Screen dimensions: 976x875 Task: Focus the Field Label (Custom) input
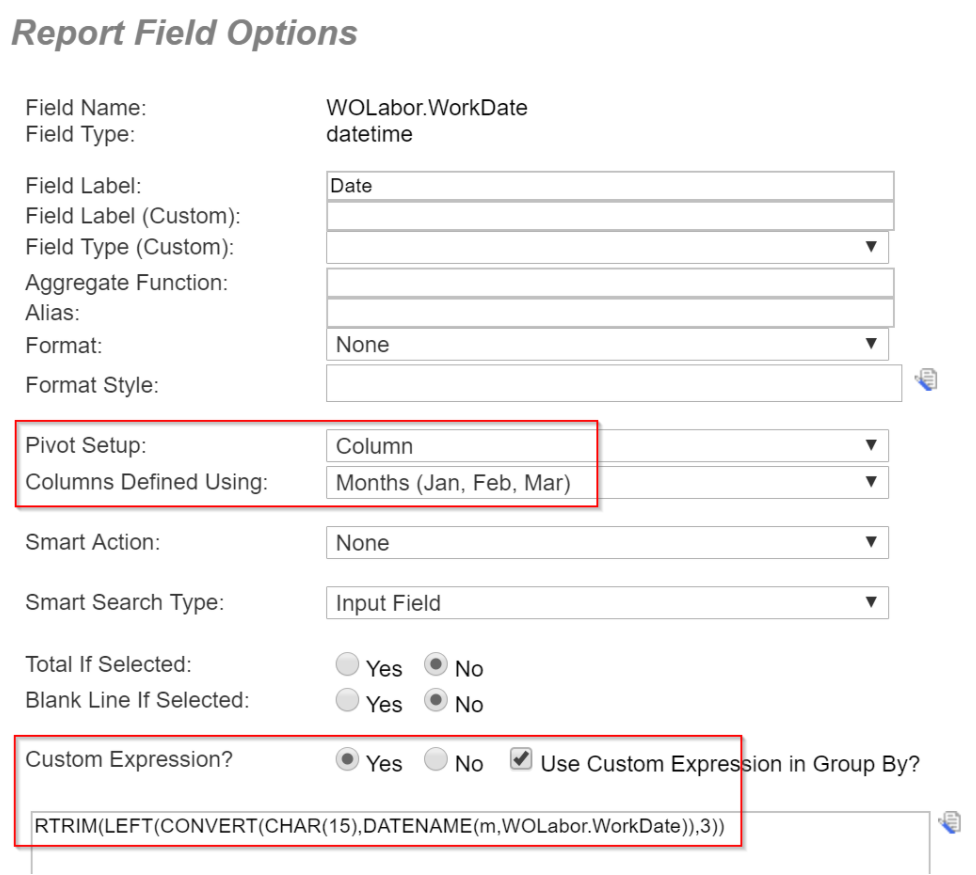(610, 216)
